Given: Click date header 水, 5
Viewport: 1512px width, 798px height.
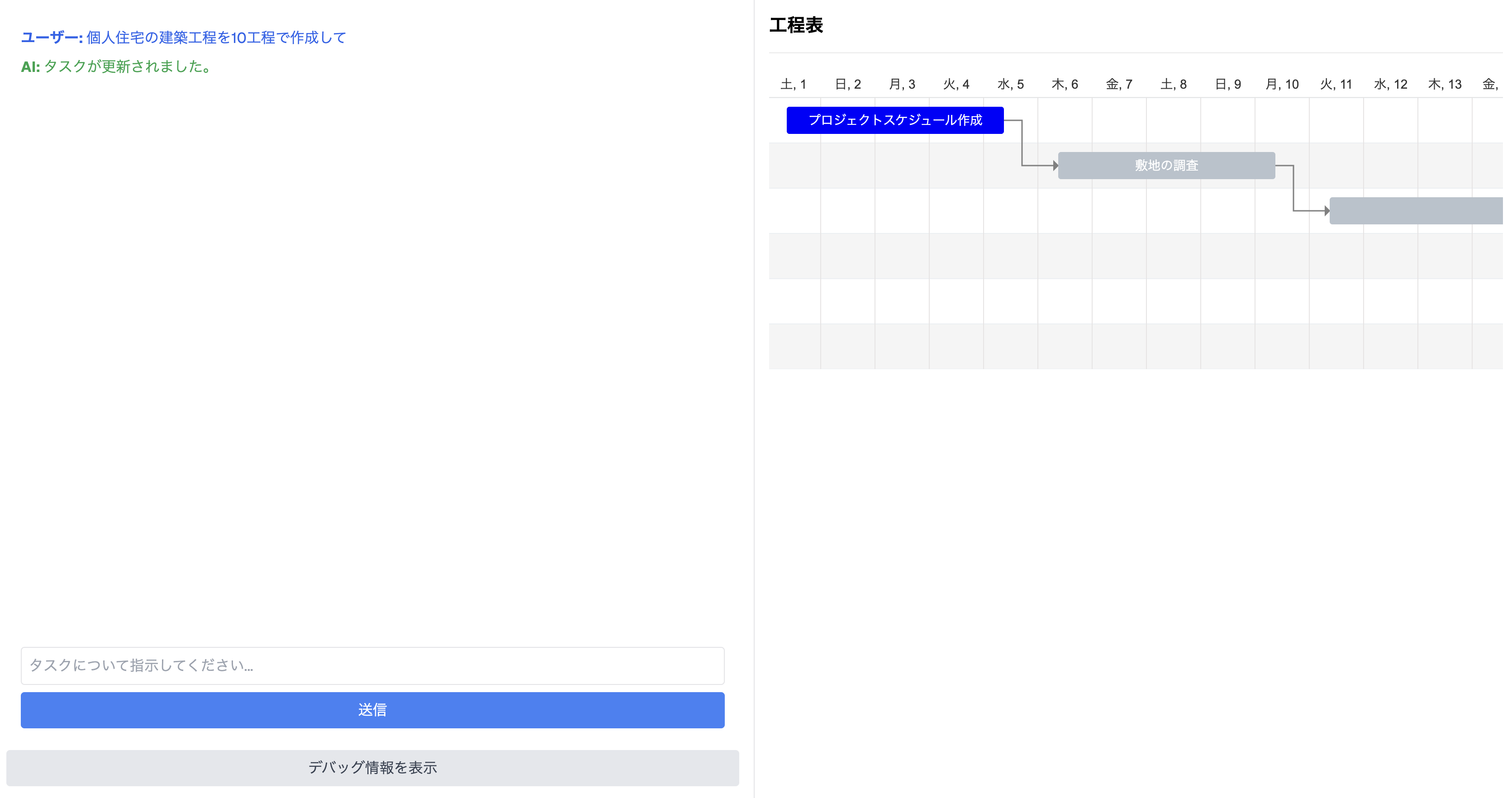Looking at the screenshot, I should coord(1010,85).
